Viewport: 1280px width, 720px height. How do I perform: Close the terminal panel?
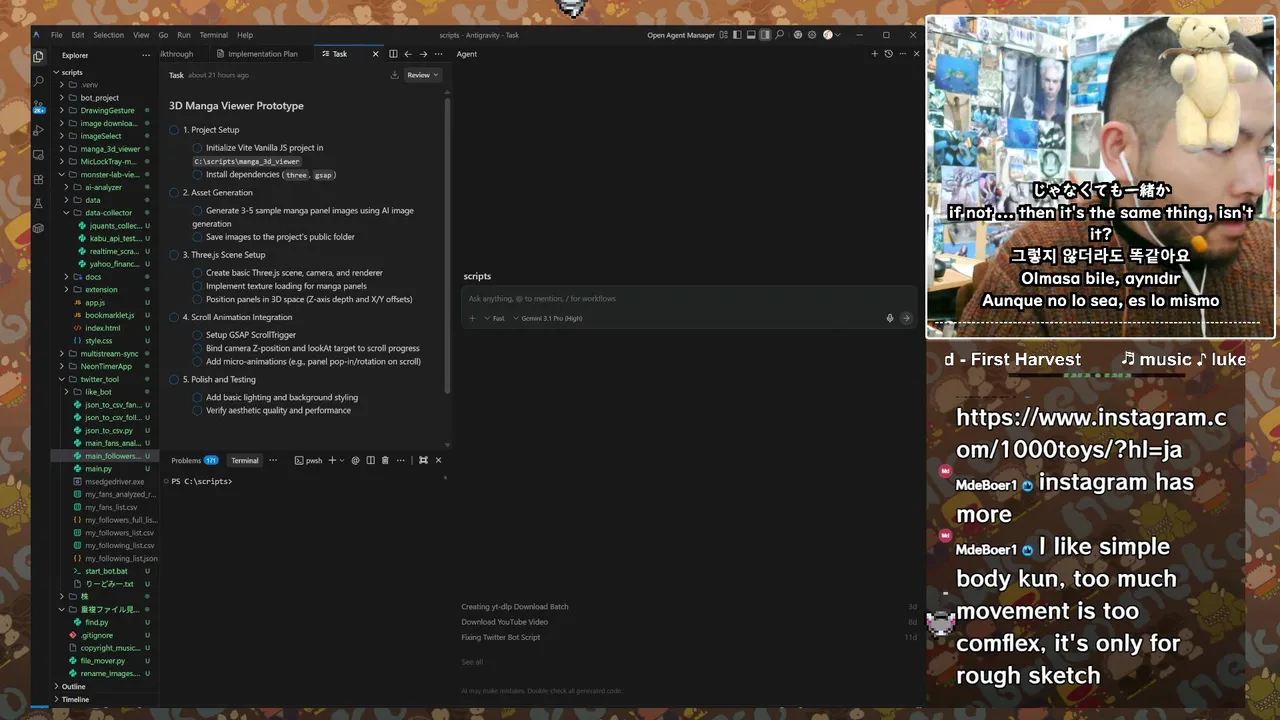pyautogui.click(x=438, y=460)
